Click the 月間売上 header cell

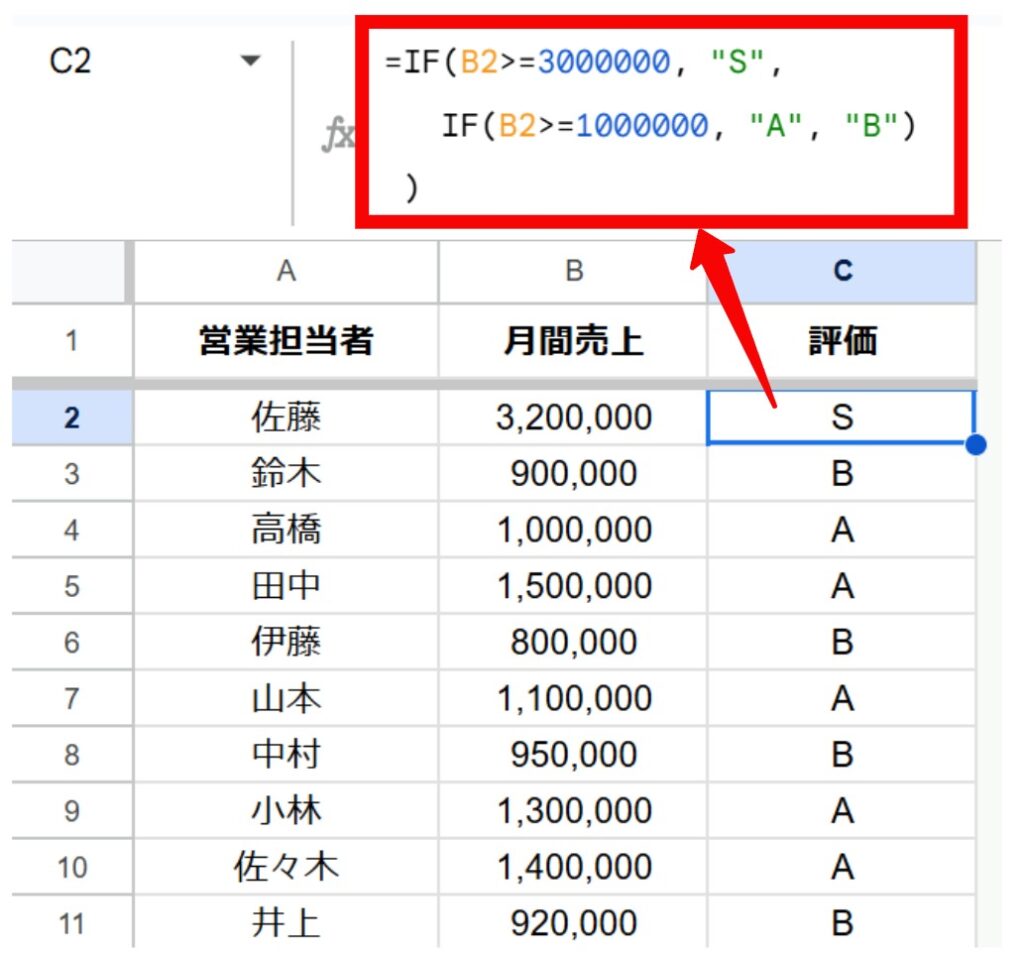573,341
